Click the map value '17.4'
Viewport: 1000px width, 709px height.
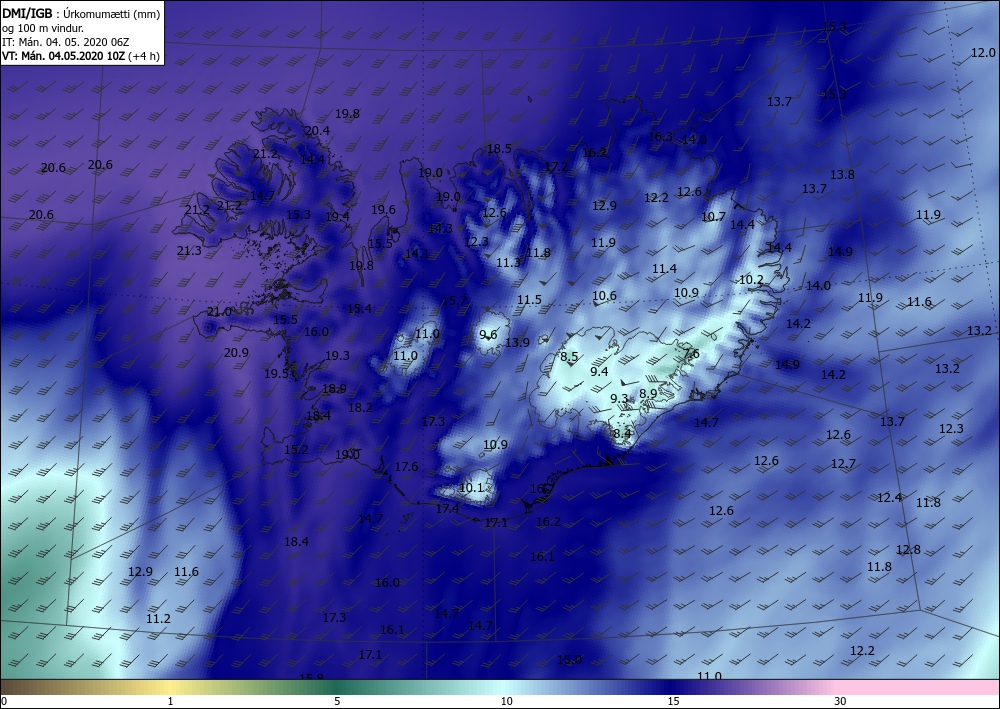(448, 509)
